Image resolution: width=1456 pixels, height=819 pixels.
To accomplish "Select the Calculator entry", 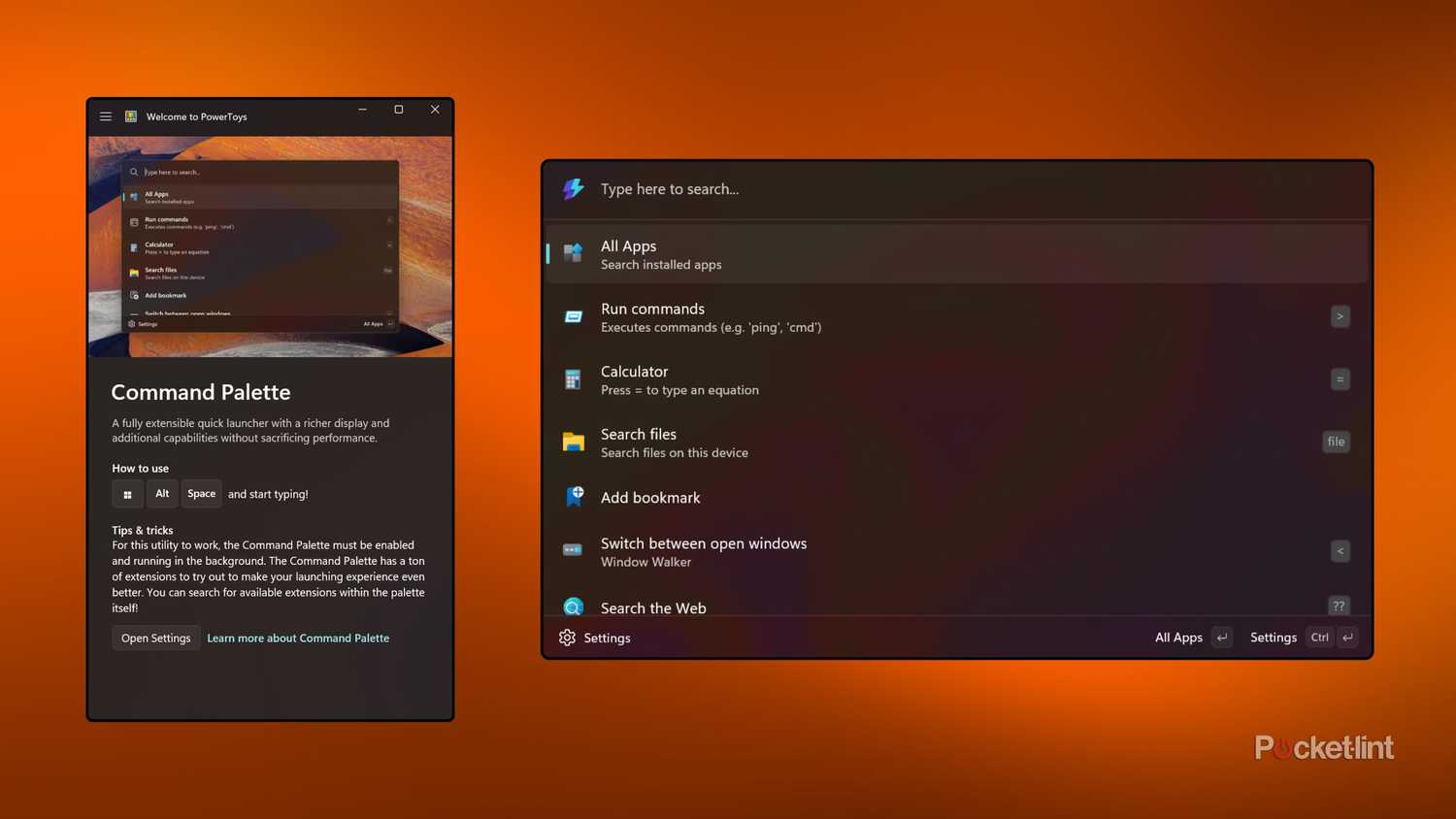I will (x=957, y=379).
